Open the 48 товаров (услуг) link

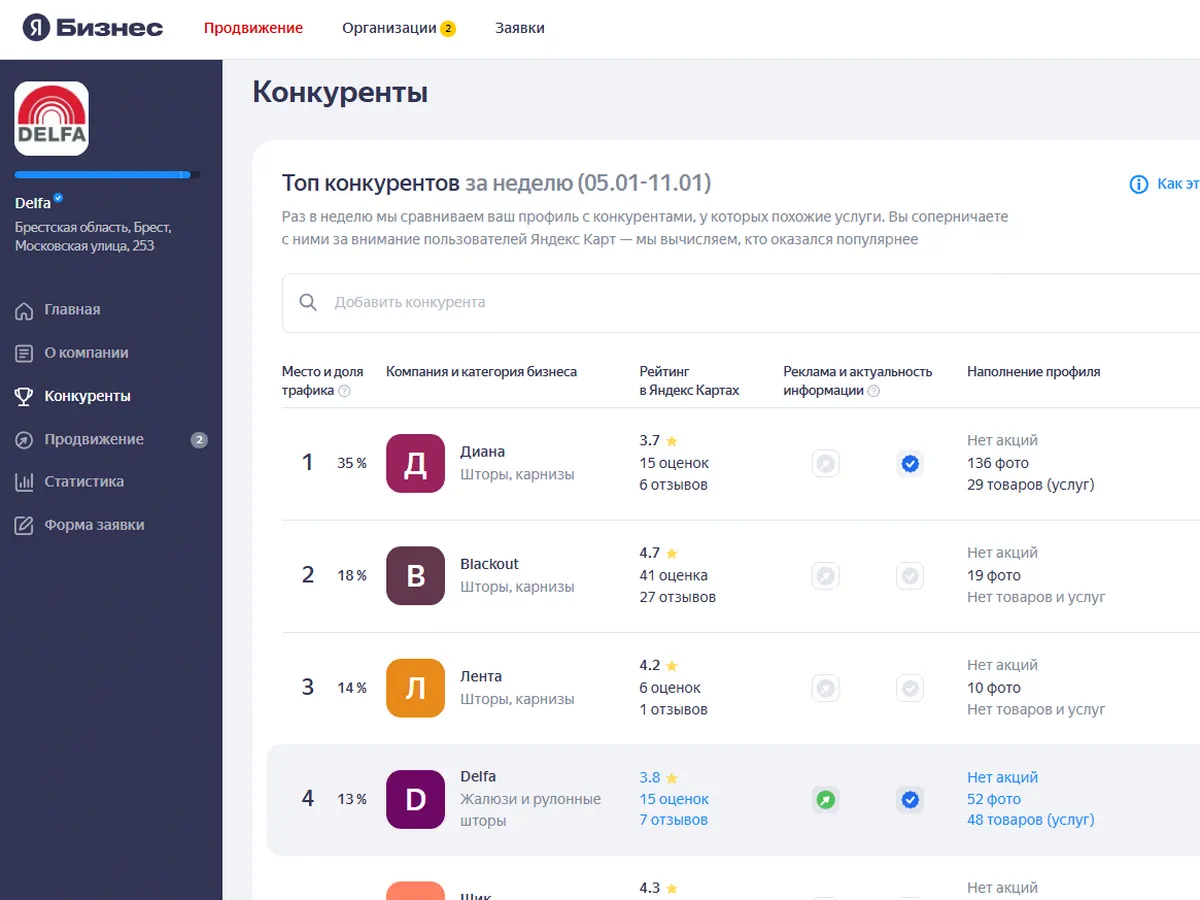(x=1030, y=820)
